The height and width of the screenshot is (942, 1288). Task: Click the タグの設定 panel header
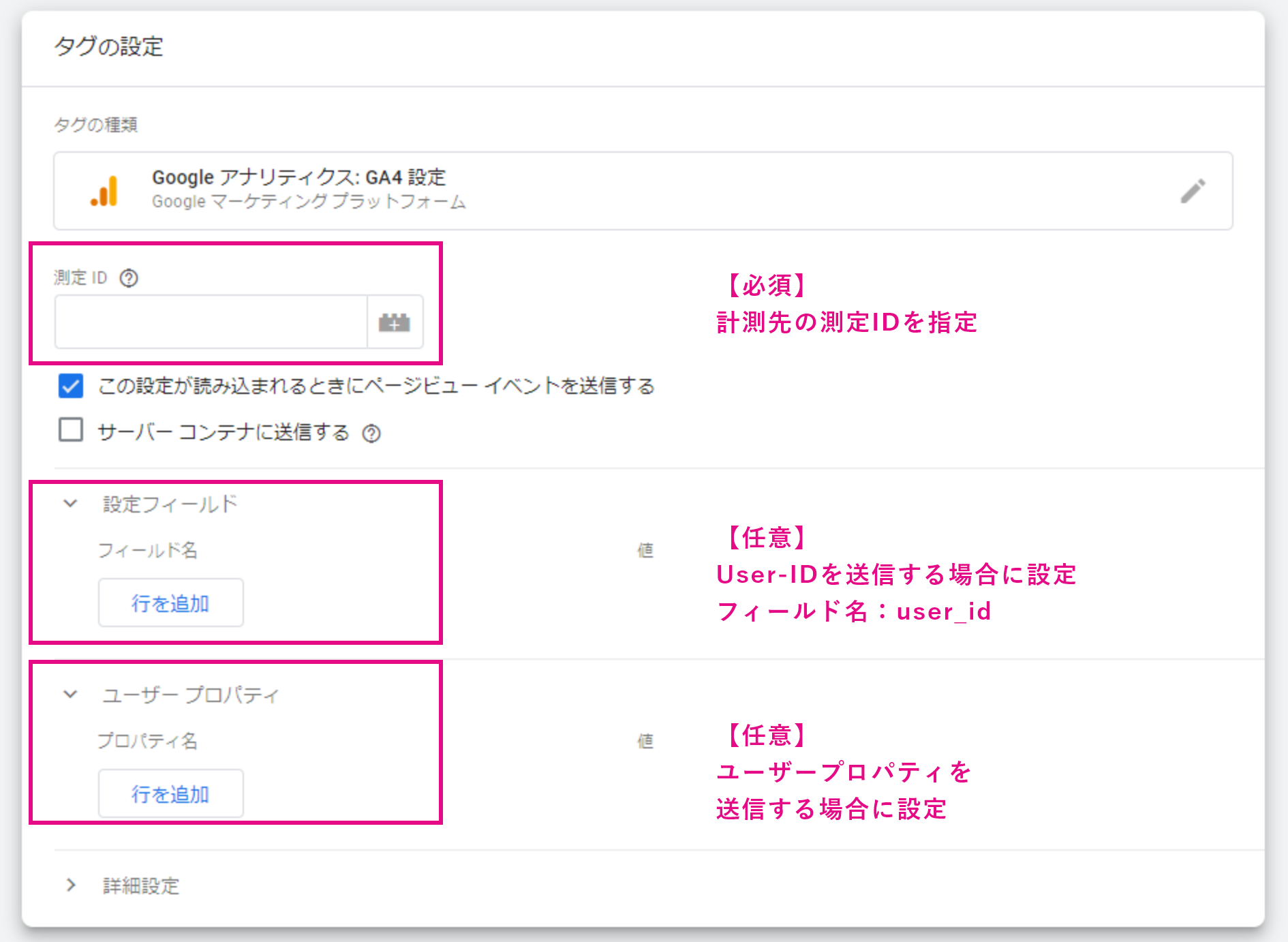click(109, 47)
